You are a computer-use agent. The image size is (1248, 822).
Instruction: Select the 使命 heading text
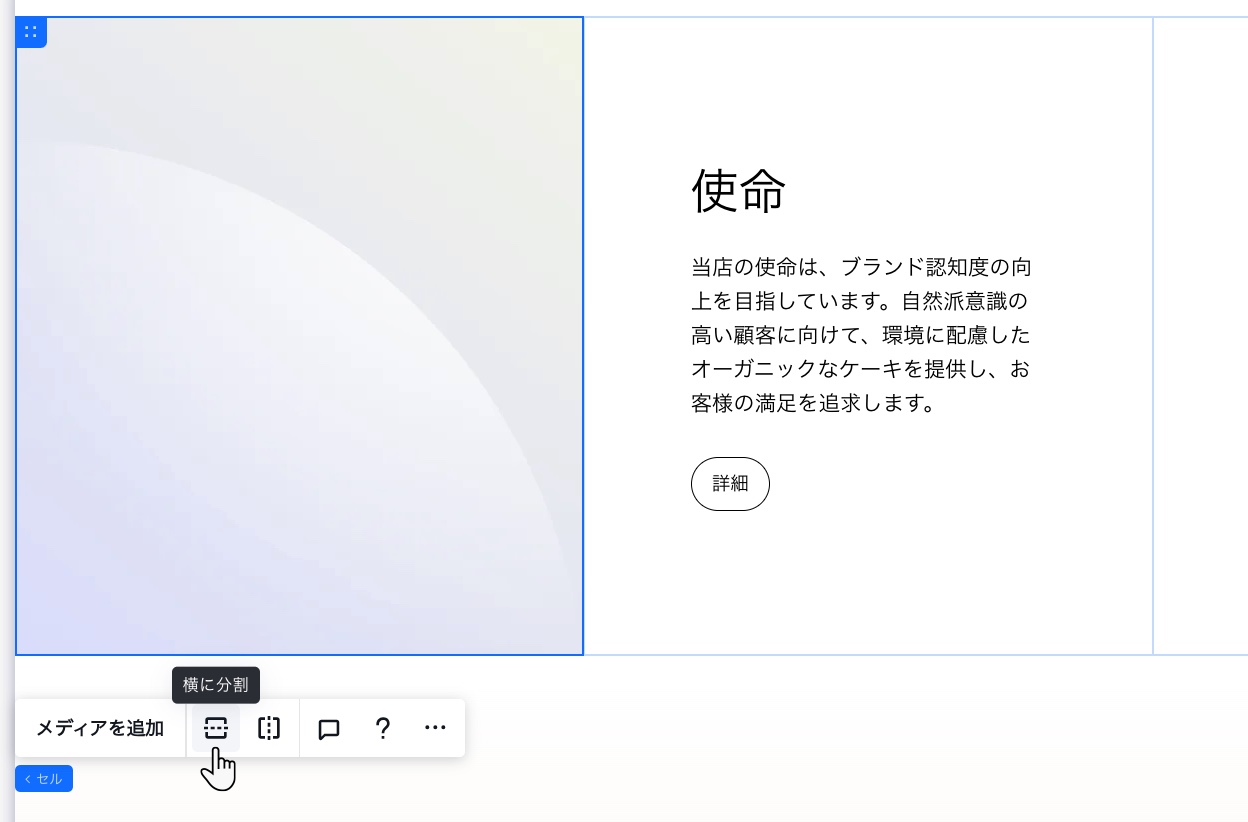click(737, 192)
